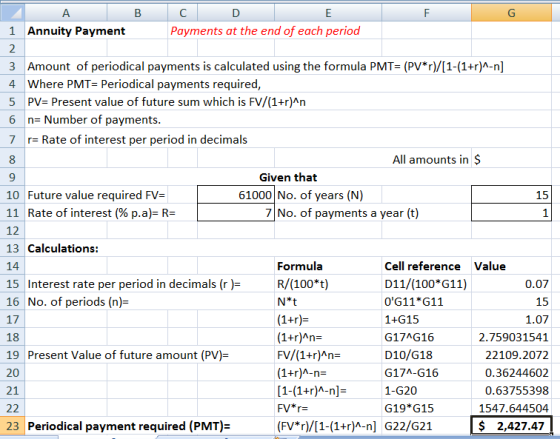The width and height of the screenshot is (560, 439).
Task: Select value cell 1.07
Action: coord(511,319)
